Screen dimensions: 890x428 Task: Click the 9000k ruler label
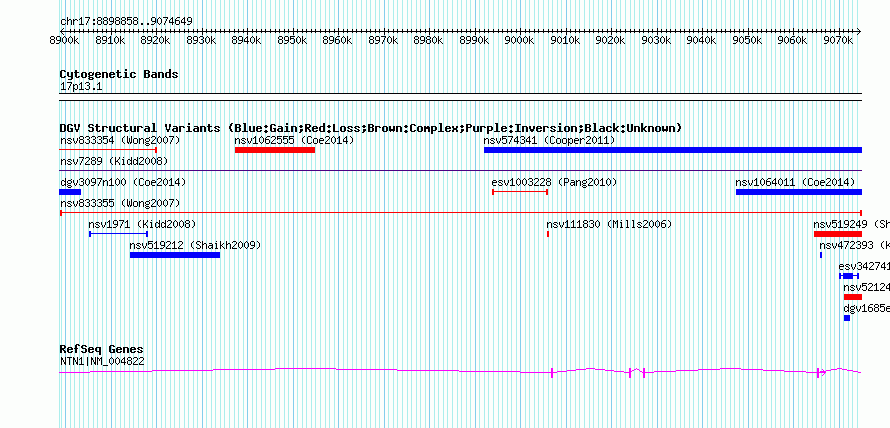[x=519, y=41]
